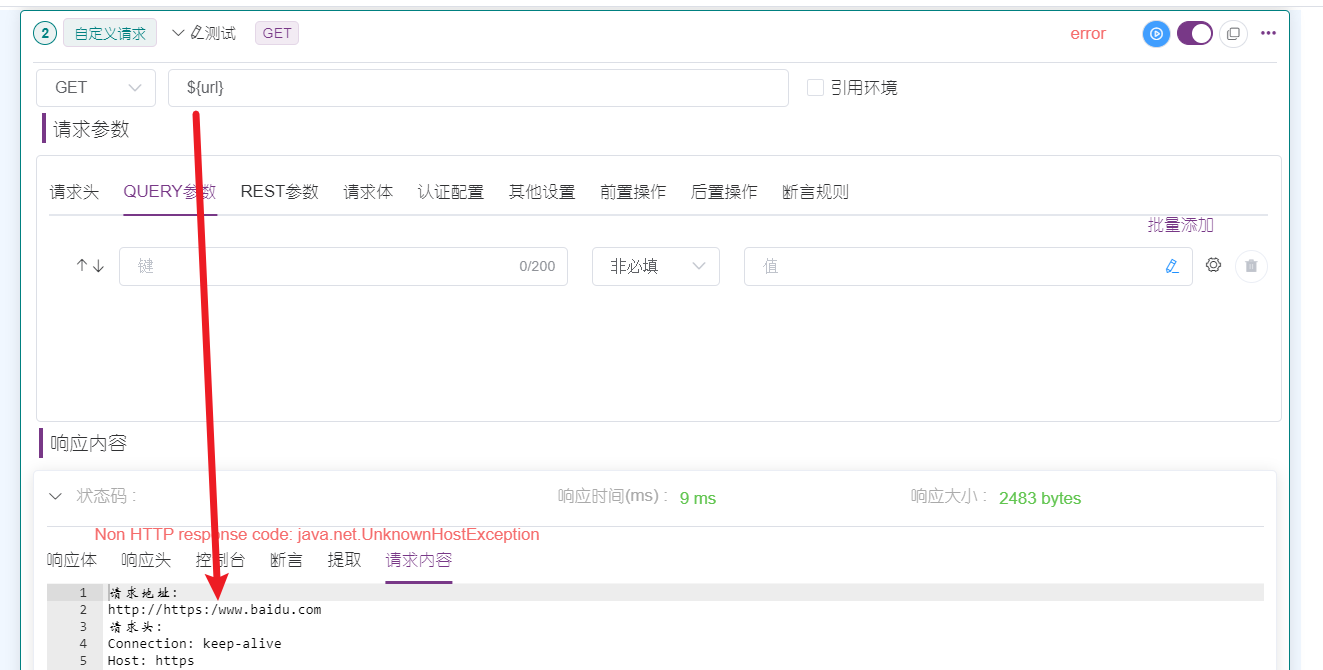Click the 值 value input field
The image size is (1323, 670).
tap(968, 267)
